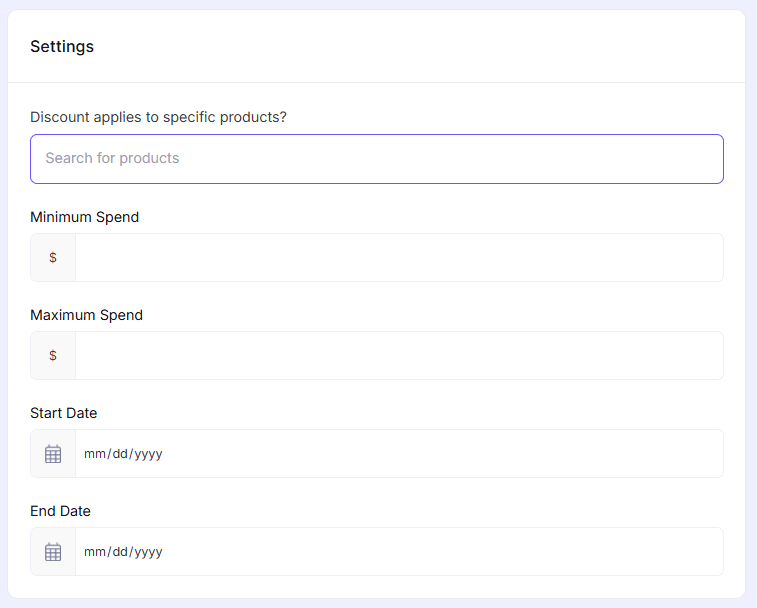The height and width of the screenshot is (608, 757).
Task: Select the month segment of Start Date
Action: click(x=94, y=454)
